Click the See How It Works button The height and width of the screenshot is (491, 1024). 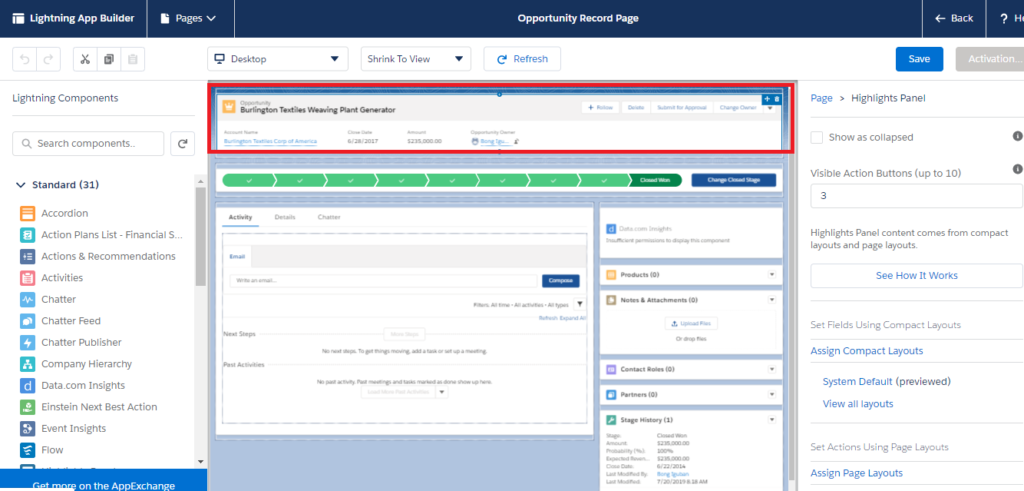916,276
